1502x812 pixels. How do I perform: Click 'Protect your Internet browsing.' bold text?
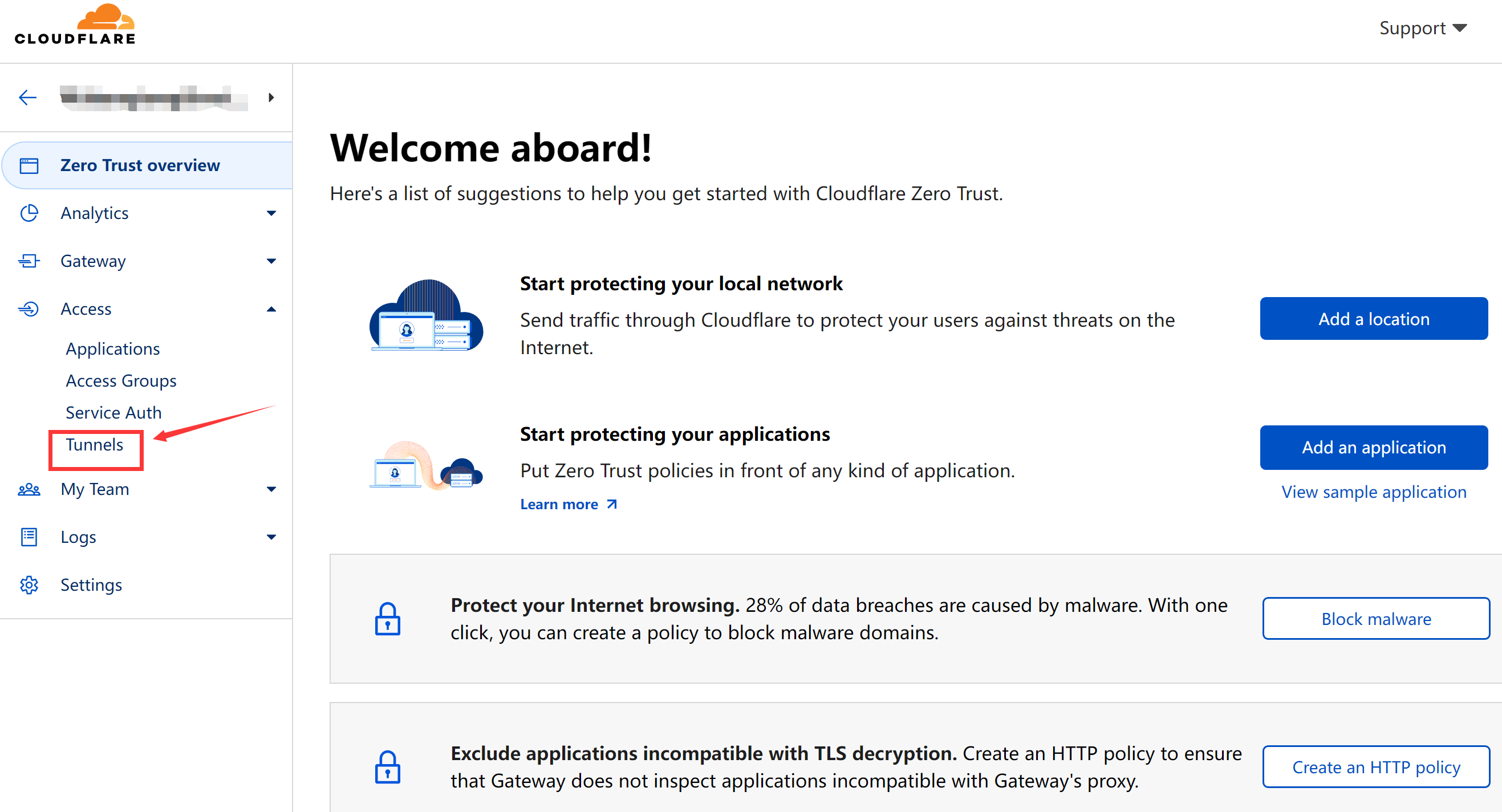coord(595,605)
